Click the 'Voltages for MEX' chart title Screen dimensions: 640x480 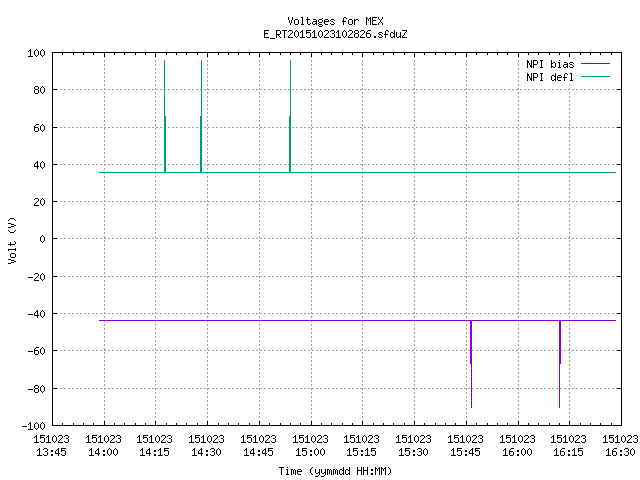tap(335, 21)
